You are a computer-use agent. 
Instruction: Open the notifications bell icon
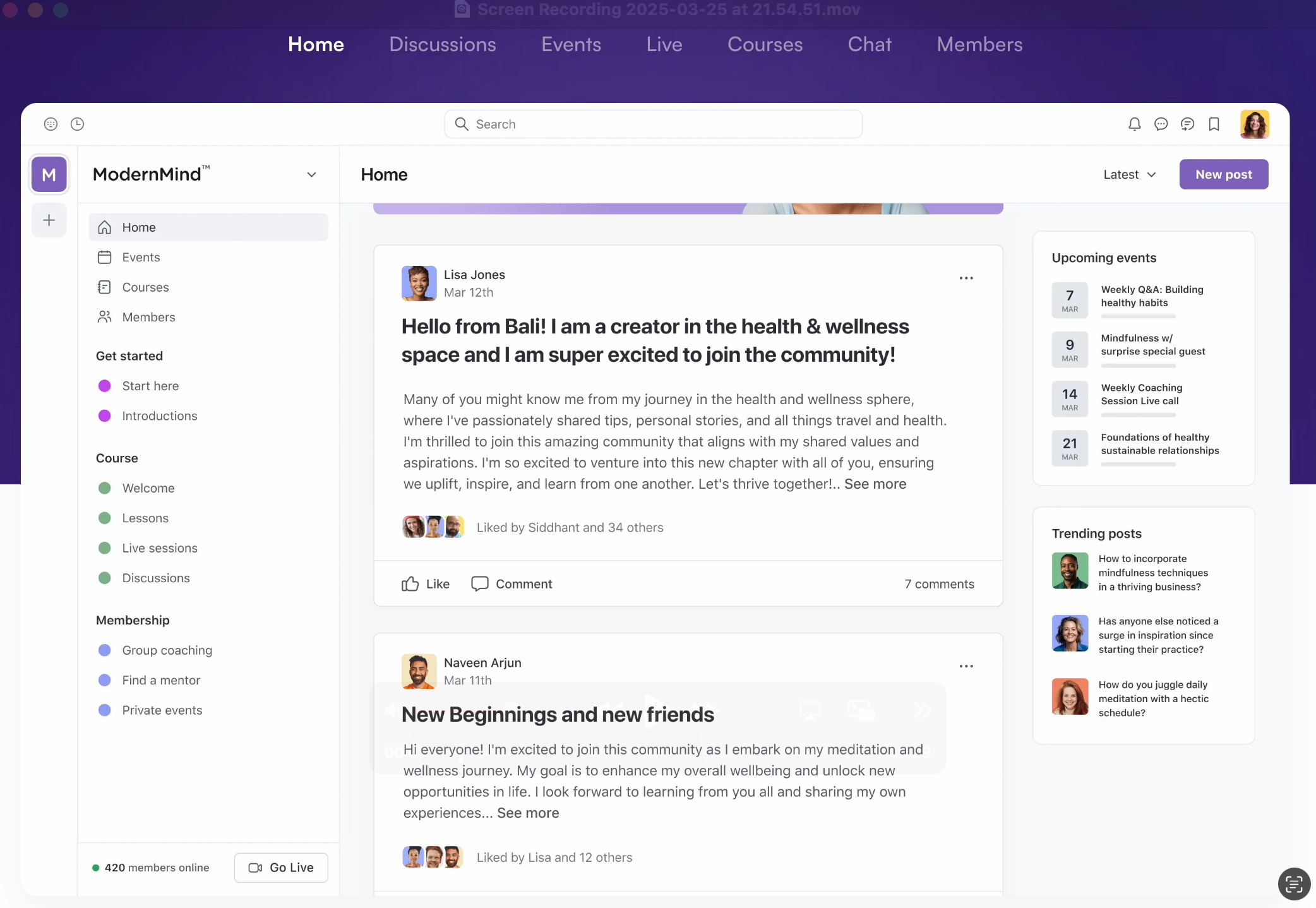tap(1134, 124)
